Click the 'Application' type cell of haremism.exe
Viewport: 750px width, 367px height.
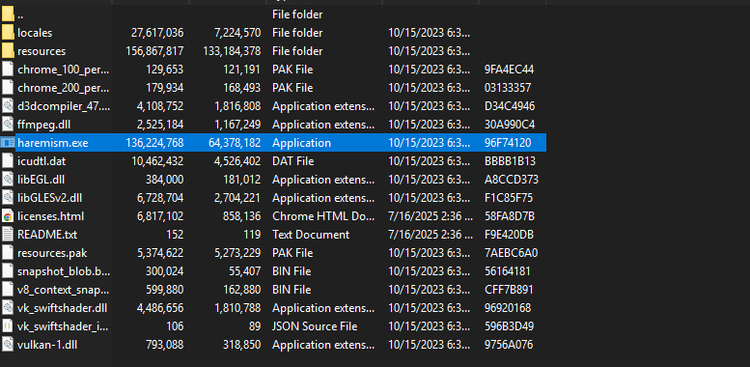[301, 143]
